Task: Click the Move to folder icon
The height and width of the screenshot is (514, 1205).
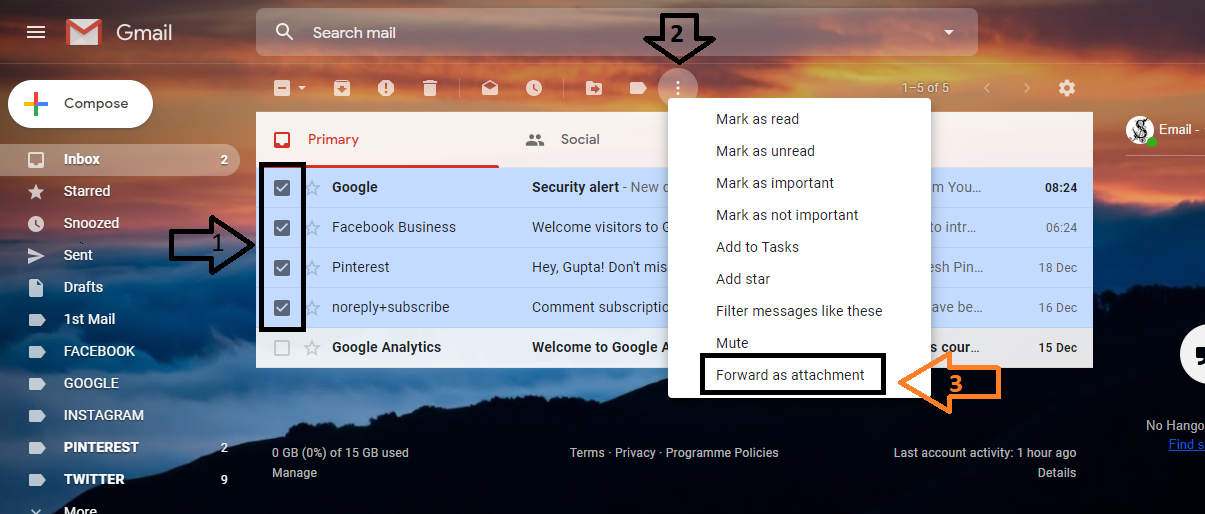Action: click(x=594, y=88)
